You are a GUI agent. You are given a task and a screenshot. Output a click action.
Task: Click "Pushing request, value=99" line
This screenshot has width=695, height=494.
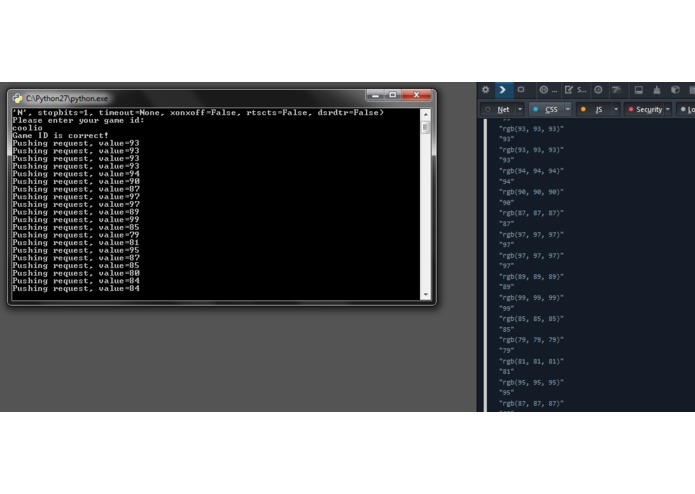pos(76,219)
